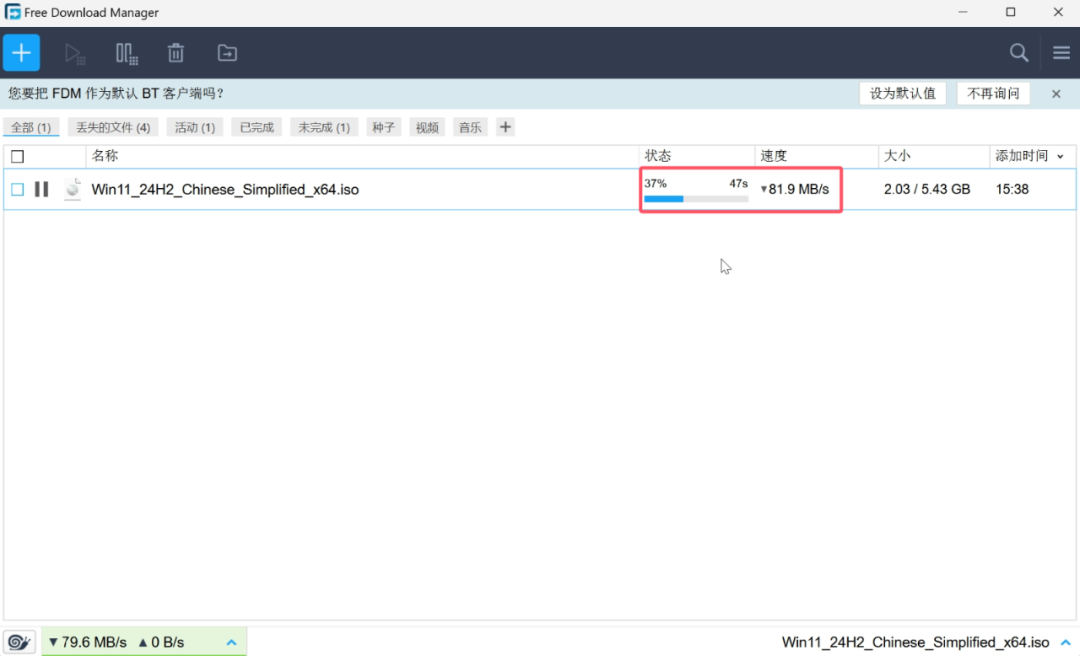Click the 设为默认值 button
The height and width of the screenshot is (656, 1080).
pyautogui.click(x=903, y=92)
